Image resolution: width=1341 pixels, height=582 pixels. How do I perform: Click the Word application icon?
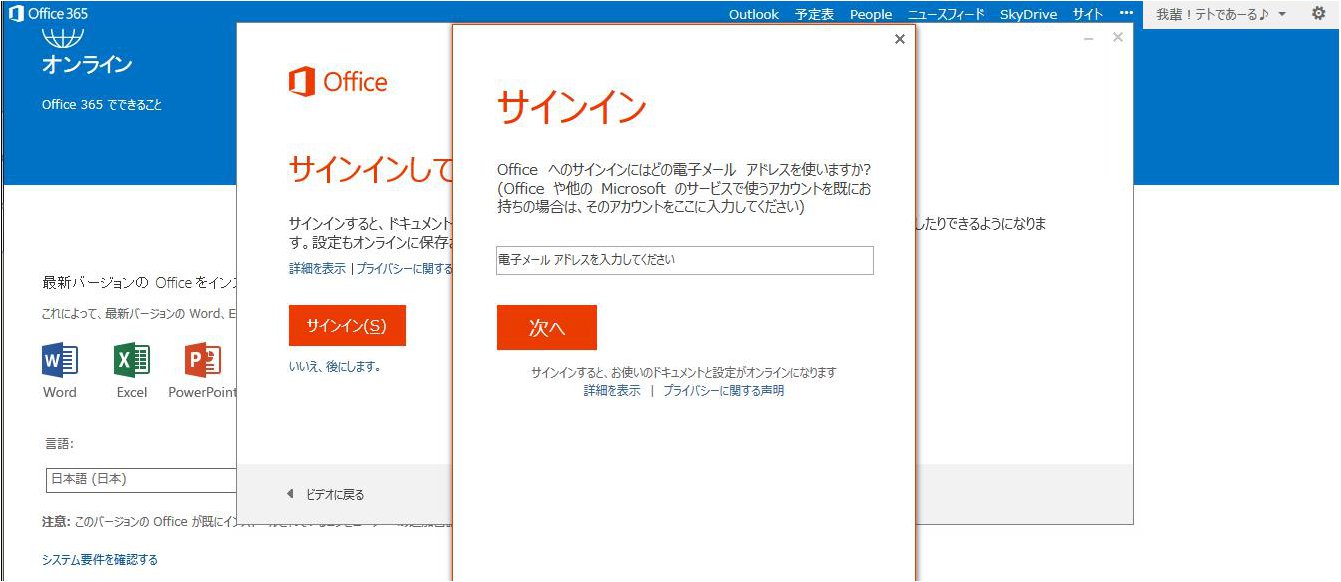(x=60, y=360)
